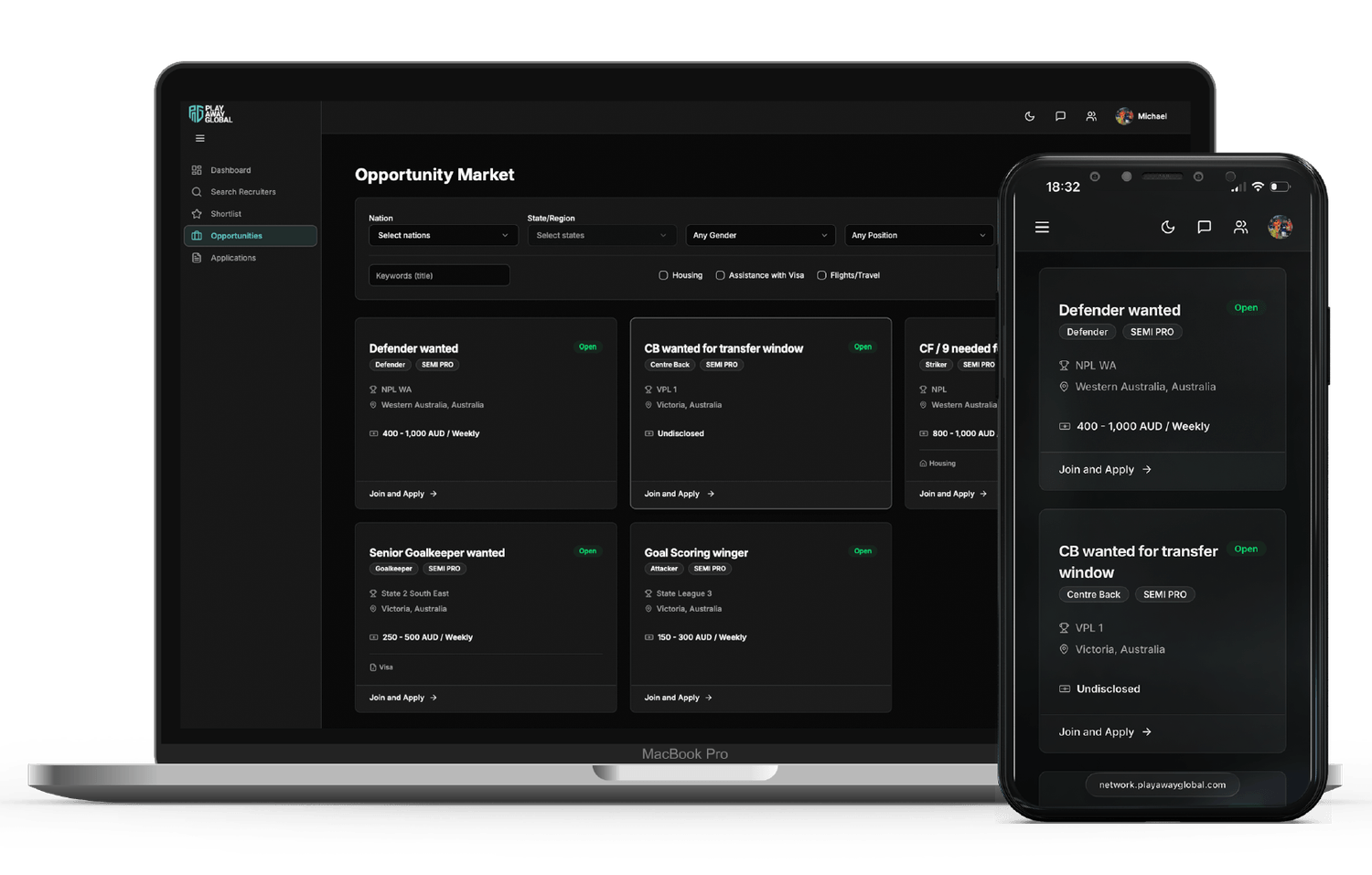Click Goalkeeper tag on Senior Goalkeeper card

393,569
